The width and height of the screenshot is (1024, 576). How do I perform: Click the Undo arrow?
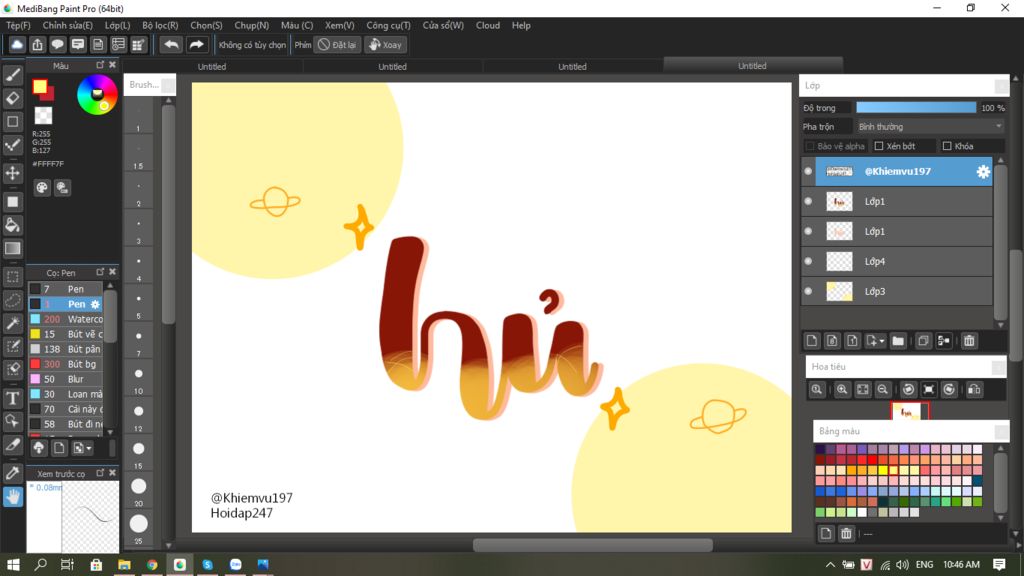[x=171, y=44]
